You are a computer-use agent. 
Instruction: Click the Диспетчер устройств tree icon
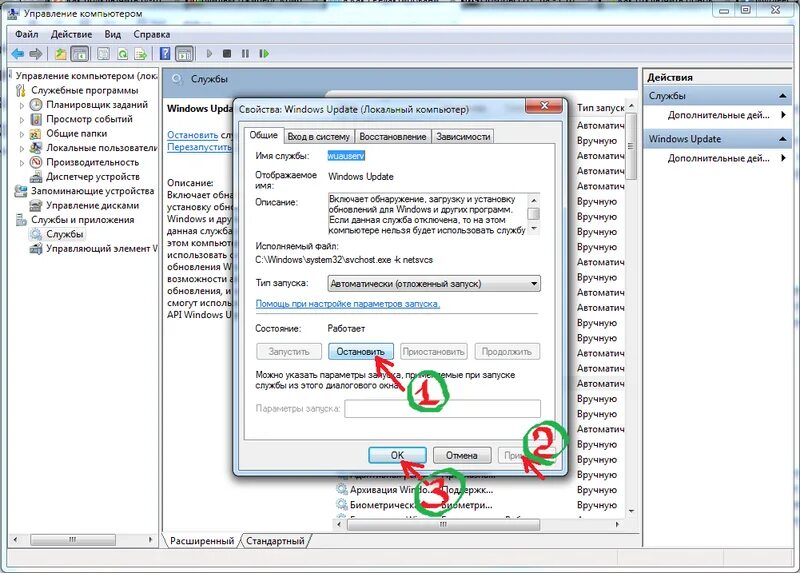click(x=36, y=177)
